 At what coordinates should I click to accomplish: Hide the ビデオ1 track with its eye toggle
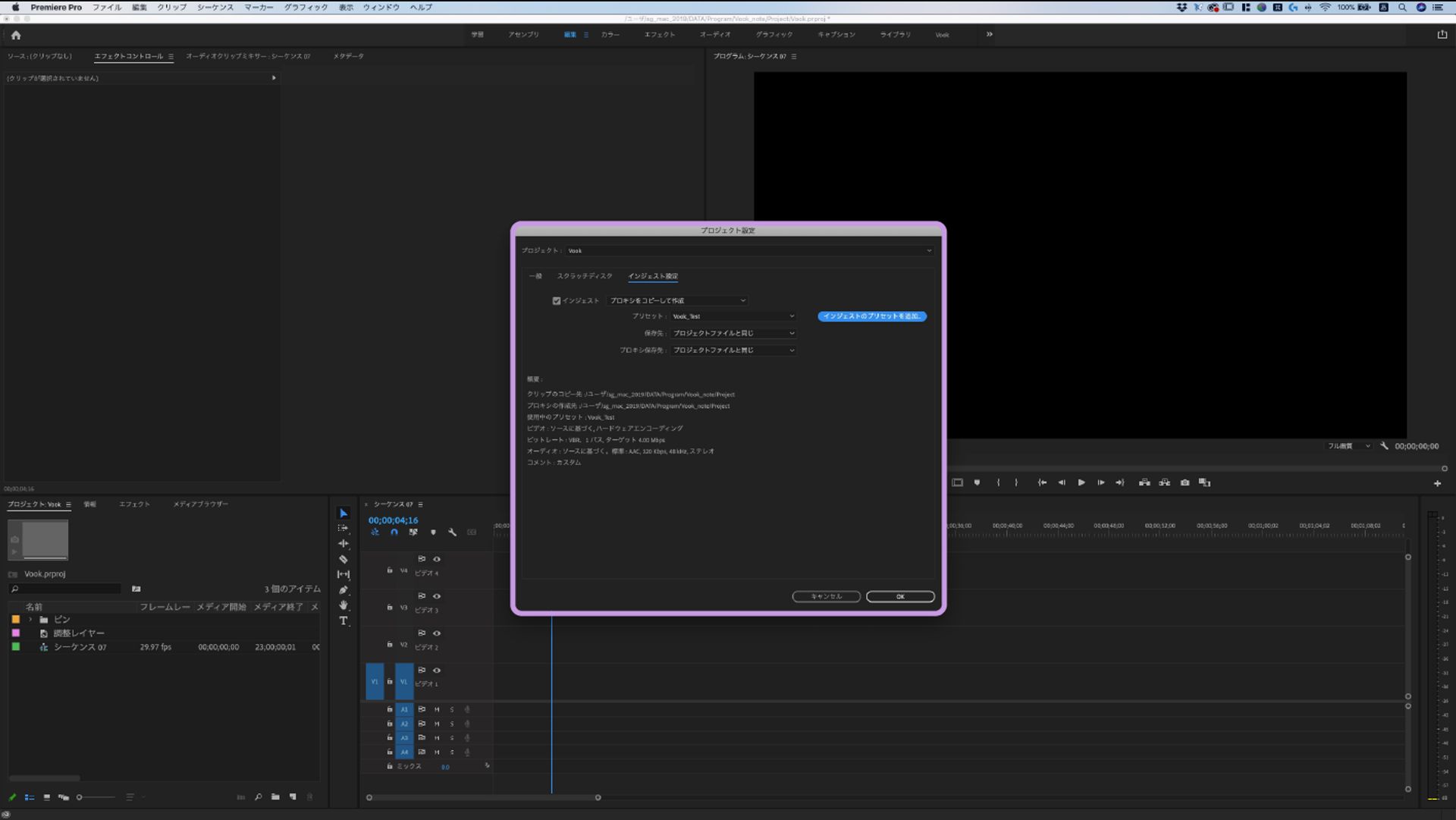[x=437, y=671]
